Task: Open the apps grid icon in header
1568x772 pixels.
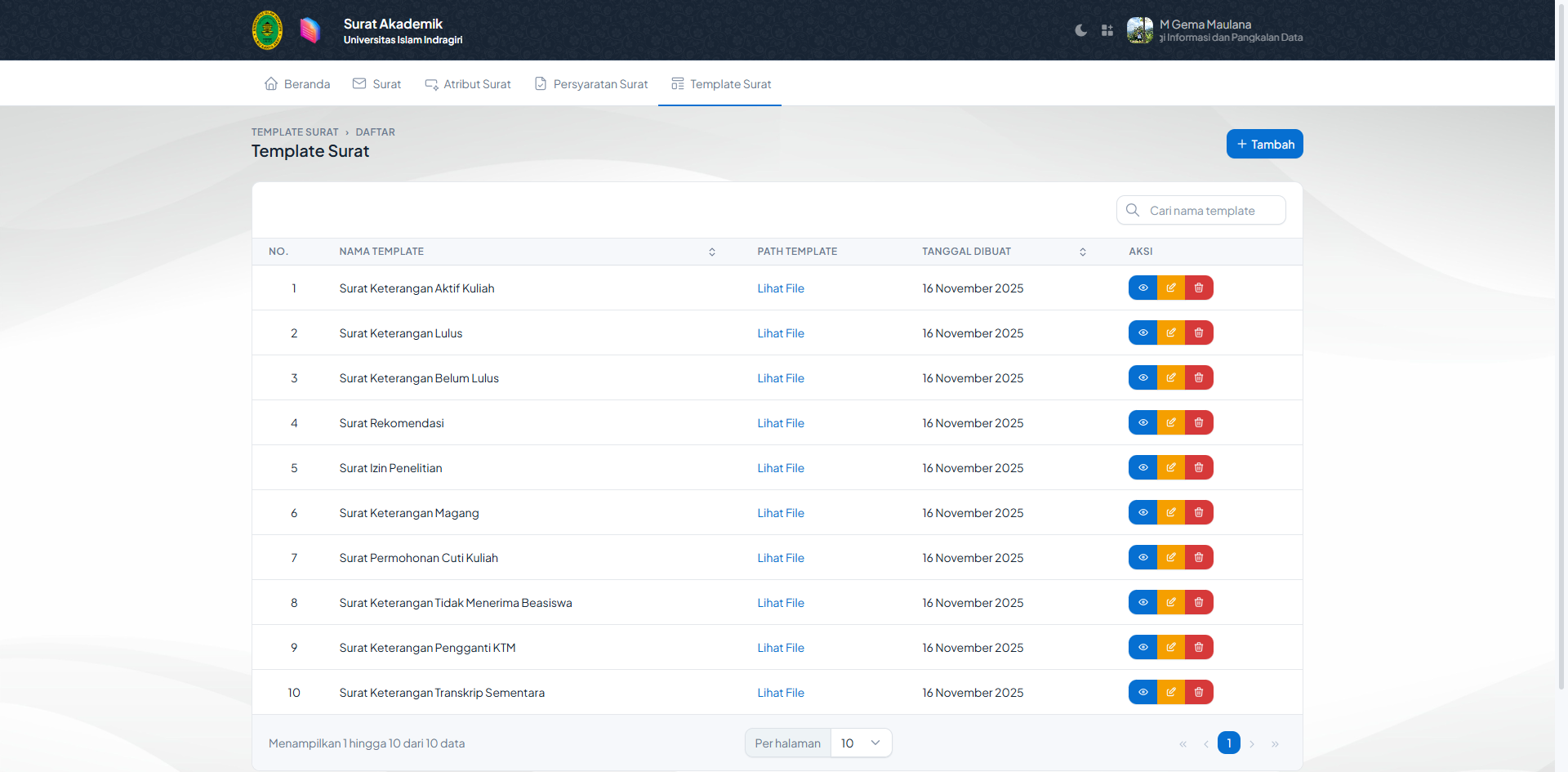Action: 1107,30
